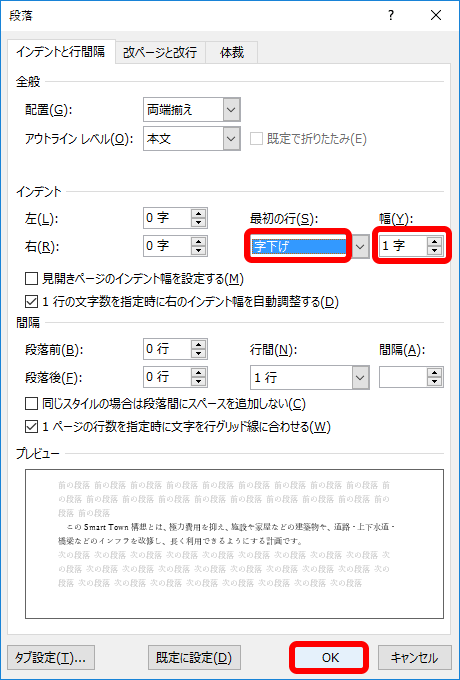This screenshot has height=680, width=460.
Task: Open the 体裁 tab
Action: (x=232, y=52)
